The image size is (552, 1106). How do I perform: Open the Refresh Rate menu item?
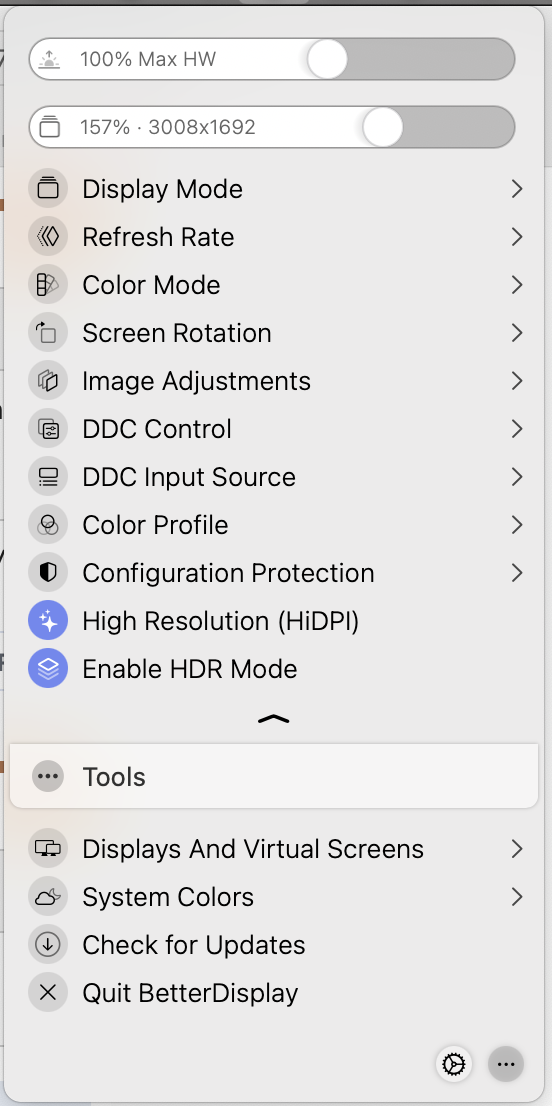pos(276,237)
